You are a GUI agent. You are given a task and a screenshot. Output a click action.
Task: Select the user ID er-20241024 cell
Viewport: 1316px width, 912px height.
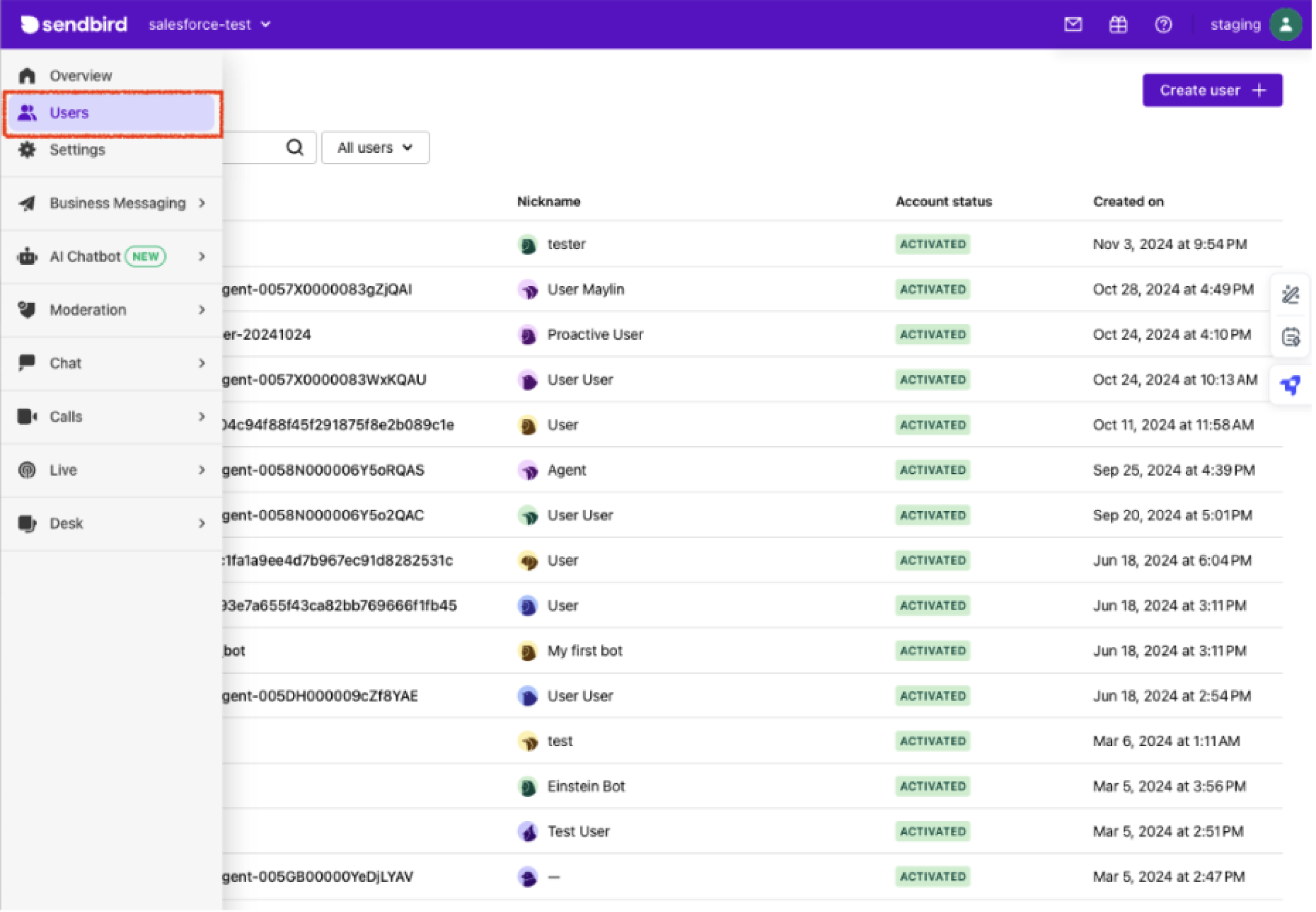(x=267, y=335)
